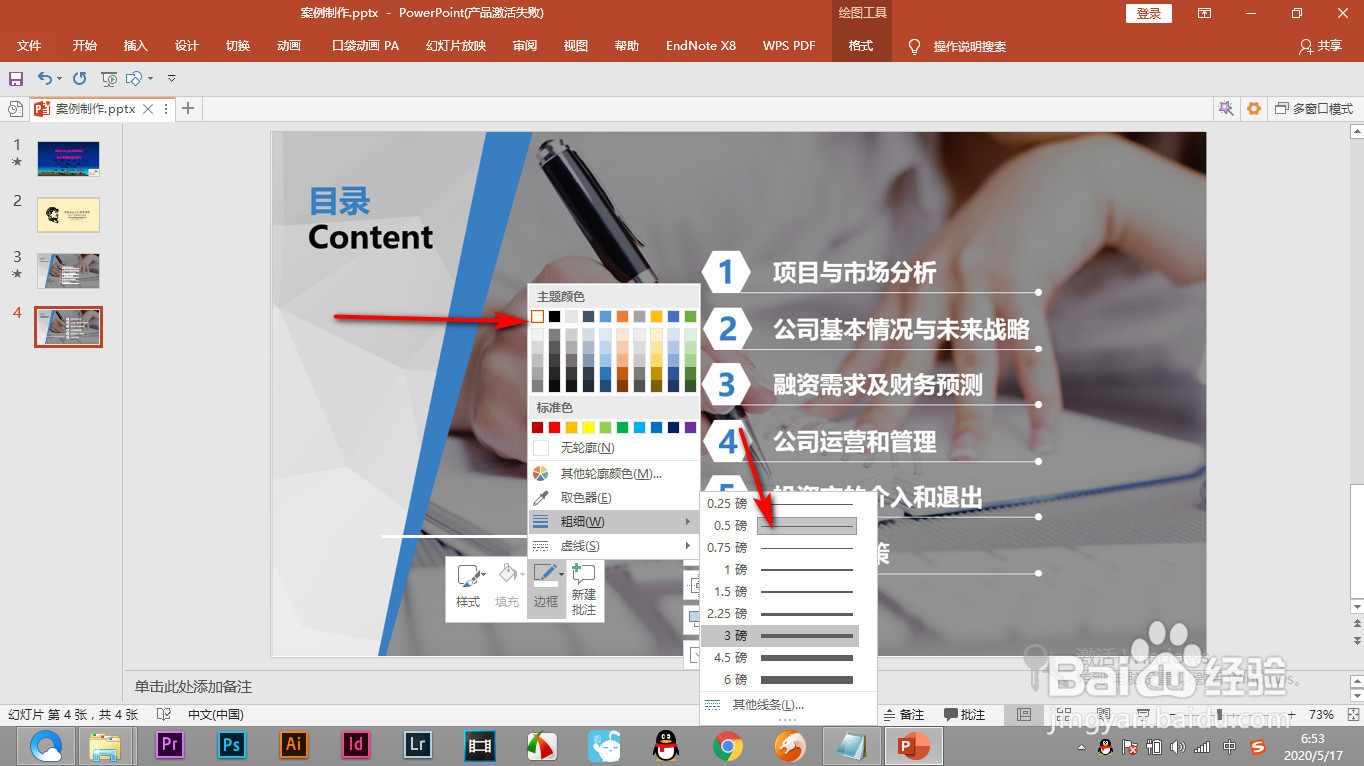This screenshot has width=1364, height=766.
Task: Open the 文件 menu
Action: point(29,46)
